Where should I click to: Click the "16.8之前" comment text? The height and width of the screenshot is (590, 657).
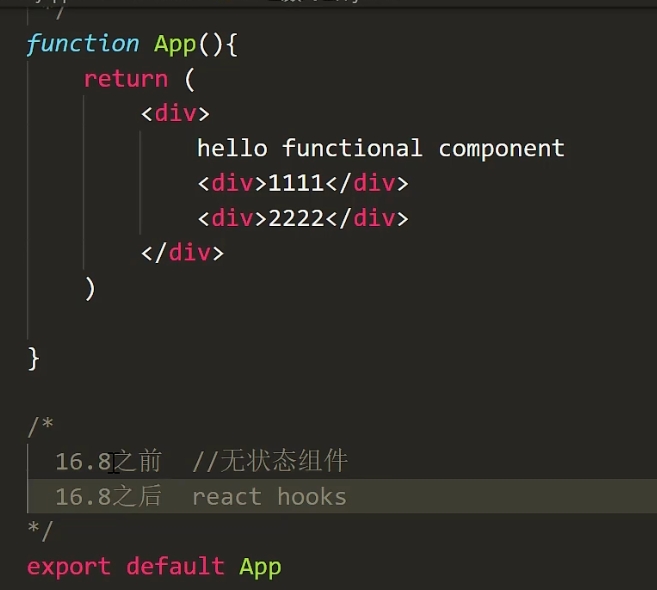(x=108, y=461)
